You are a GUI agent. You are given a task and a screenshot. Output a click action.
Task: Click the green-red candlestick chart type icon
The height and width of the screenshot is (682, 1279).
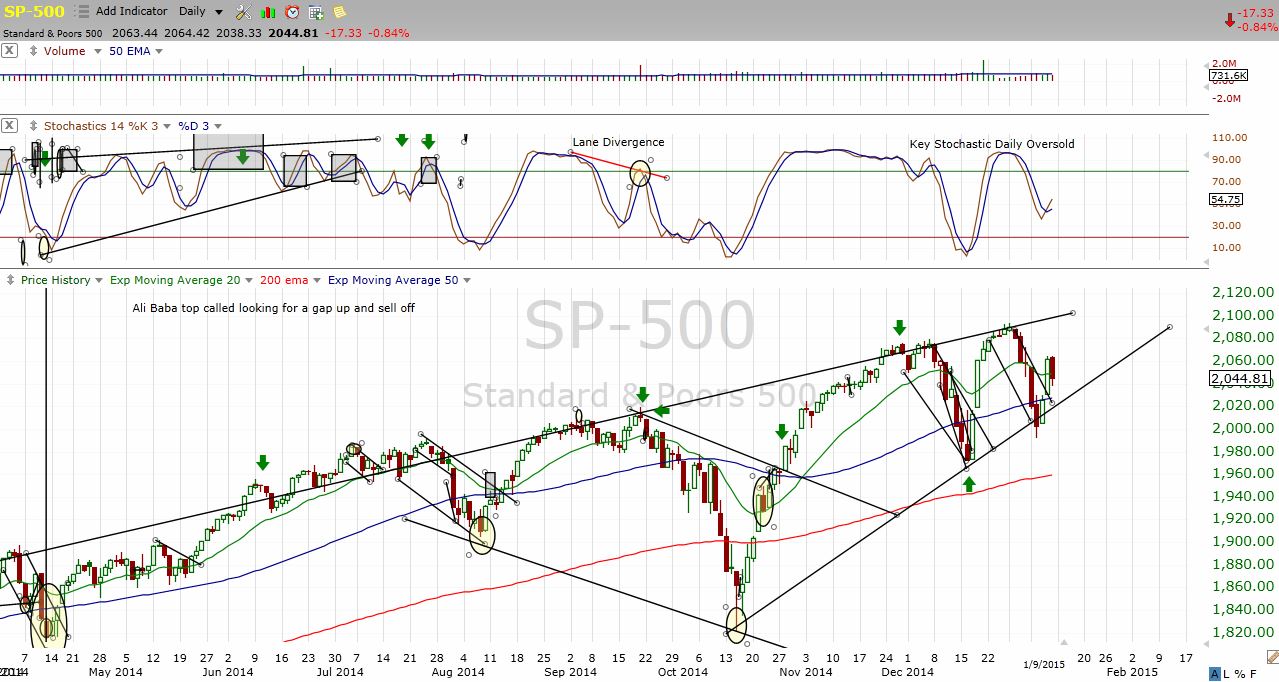pos(268,12)
